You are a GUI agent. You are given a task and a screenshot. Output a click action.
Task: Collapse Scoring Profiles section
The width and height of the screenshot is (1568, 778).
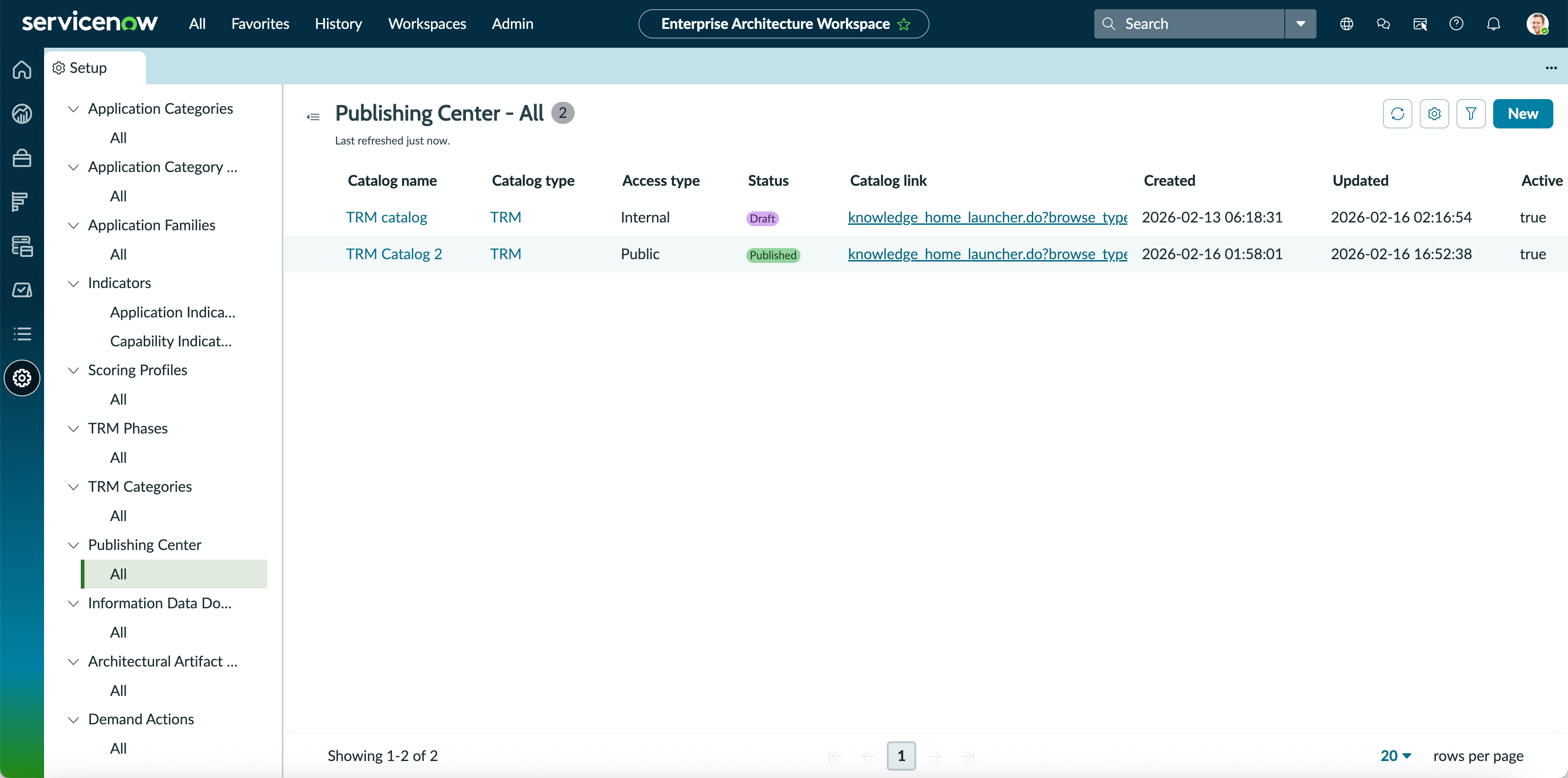point(73,371)
